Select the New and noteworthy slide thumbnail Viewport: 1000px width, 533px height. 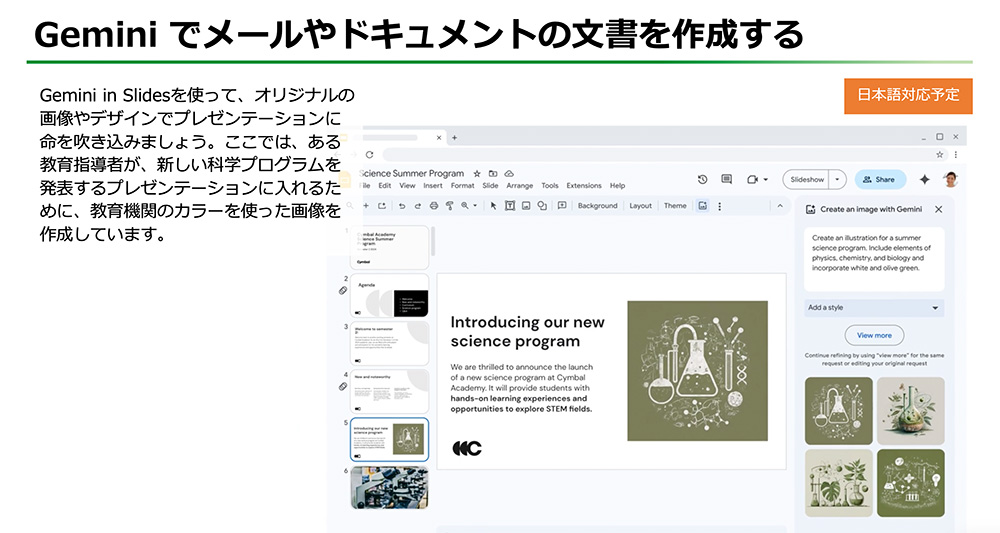click(390, 391)
